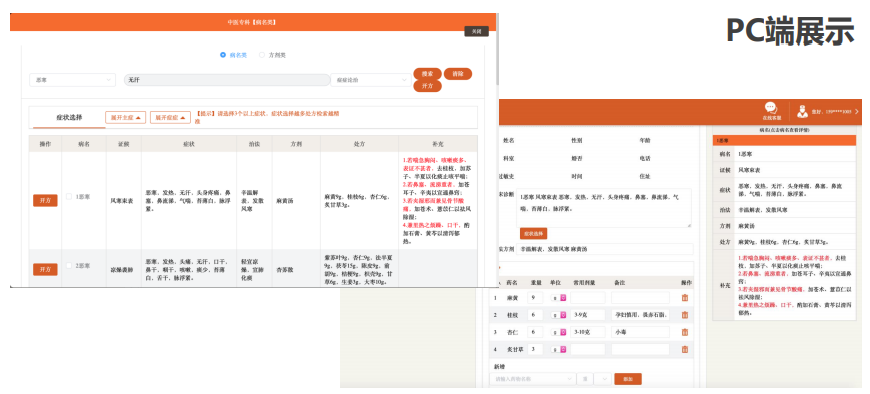Select the 方剂类 radio button
The height and width of the screenshot is (394, 870).
(x=262, y=55)
